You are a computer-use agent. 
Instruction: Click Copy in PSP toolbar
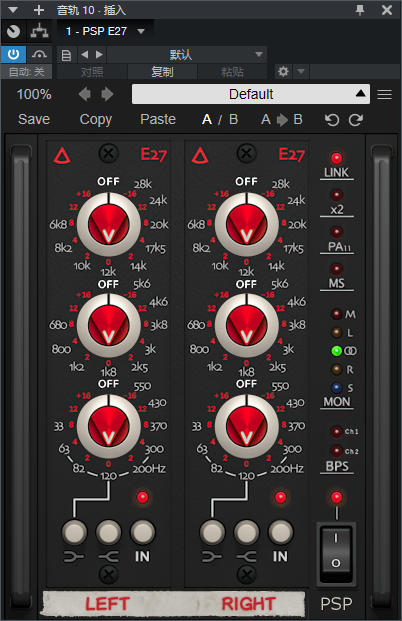tap(96, 119)
